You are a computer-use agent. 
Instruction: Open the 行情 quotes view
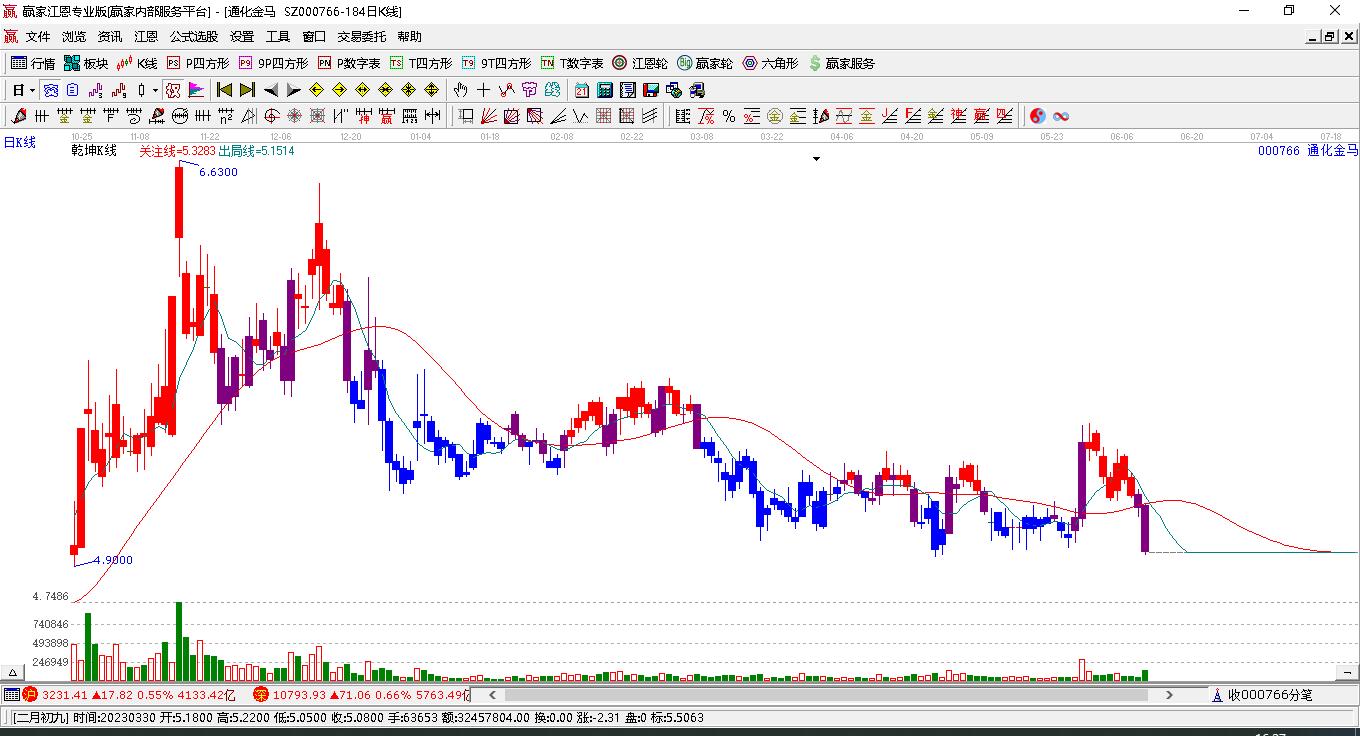[33, 63]
